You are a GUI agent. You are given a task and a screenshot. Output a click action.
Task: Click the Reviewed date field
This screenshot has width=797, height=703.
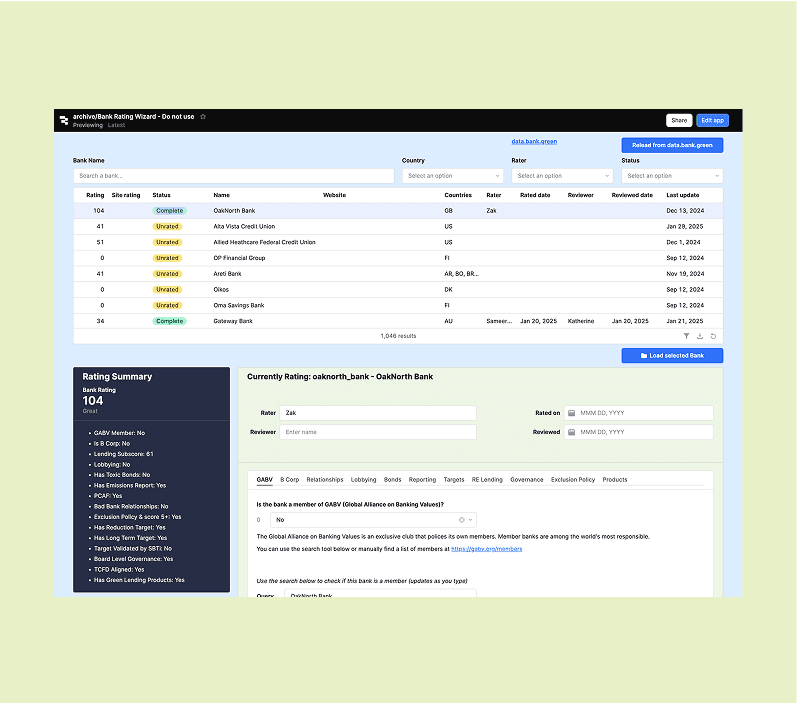click(x=638, y=432)
